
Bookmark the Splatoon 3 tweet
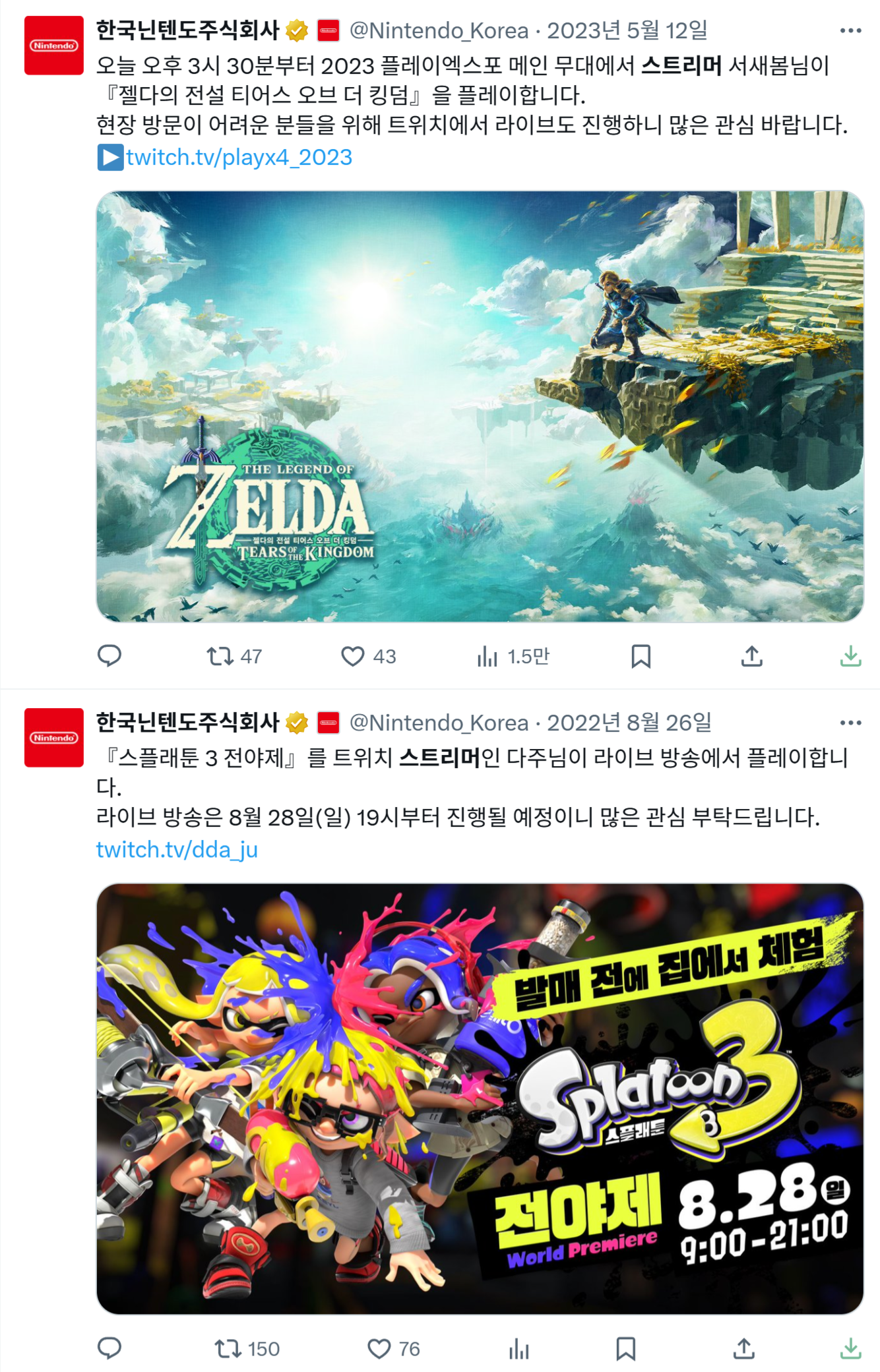point(625,1348)
